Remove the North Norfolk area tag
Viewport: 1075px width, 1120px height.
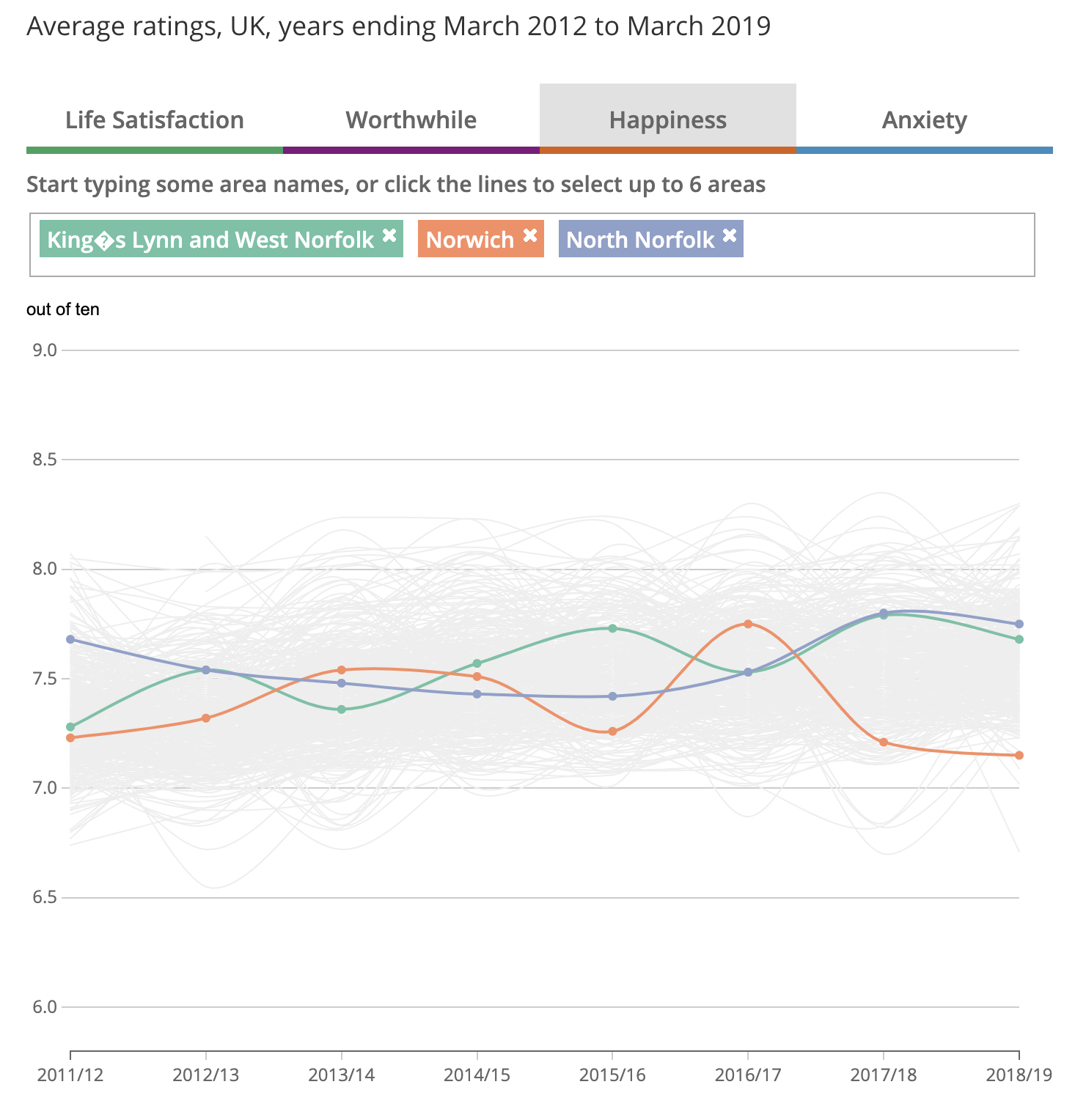pos(730,235)
